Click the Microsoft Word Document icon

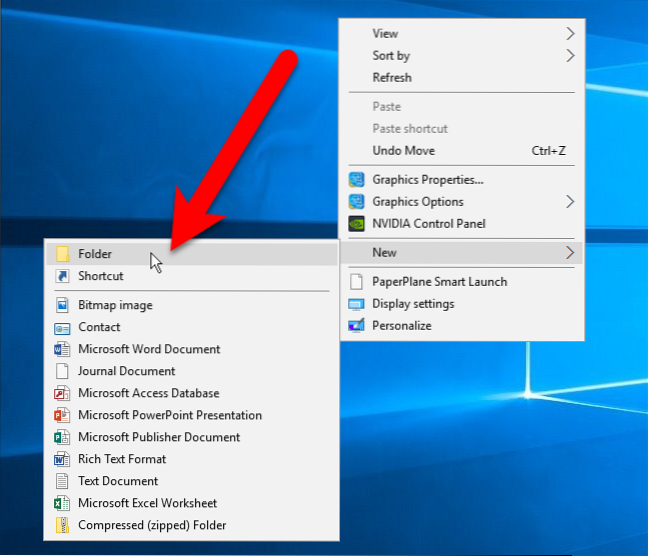(62, 350)
